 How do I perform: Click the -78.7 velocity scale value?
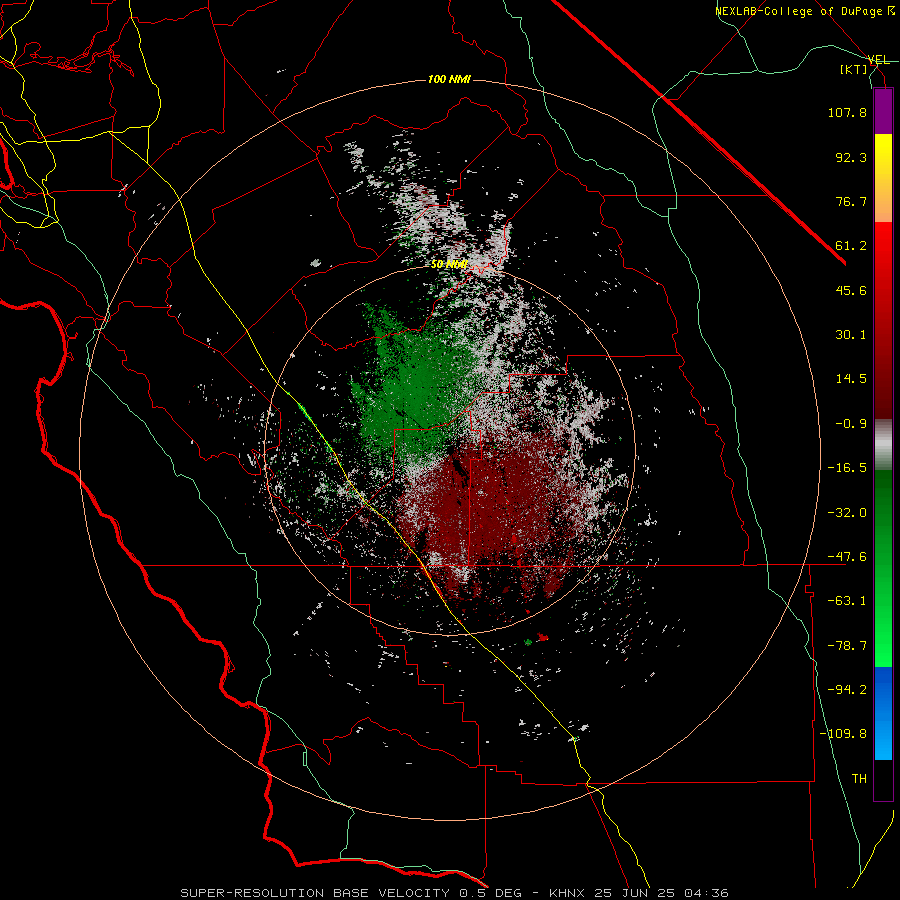(847, 646)
